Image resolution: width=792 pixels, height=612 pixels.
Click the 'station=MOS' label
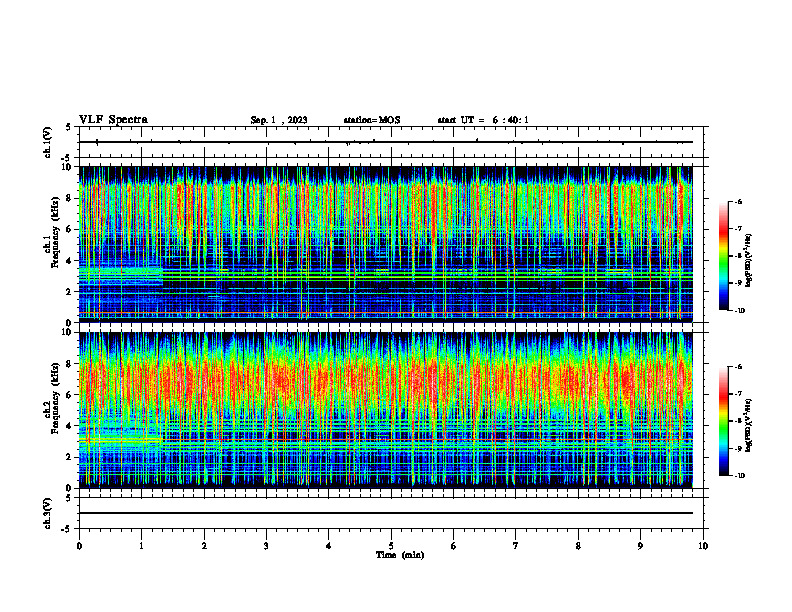tap(372, 120)
